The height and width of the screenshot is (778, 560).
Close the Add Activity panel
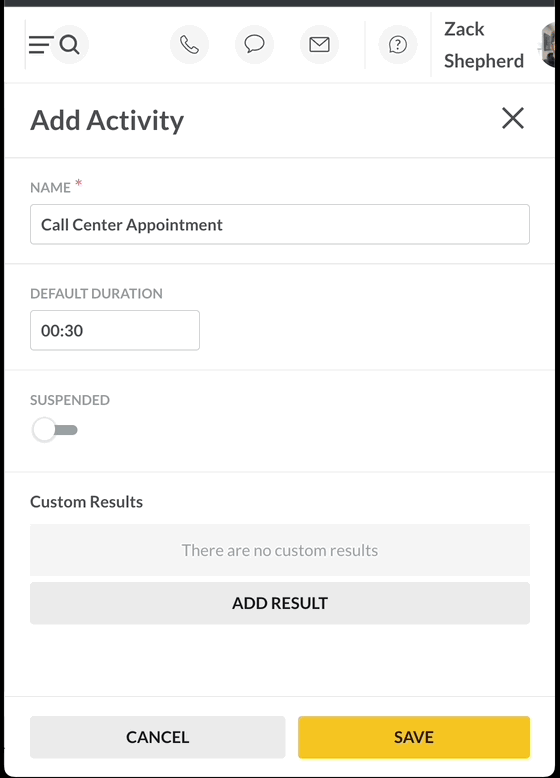pyautogui.click(x=512, y=118)
